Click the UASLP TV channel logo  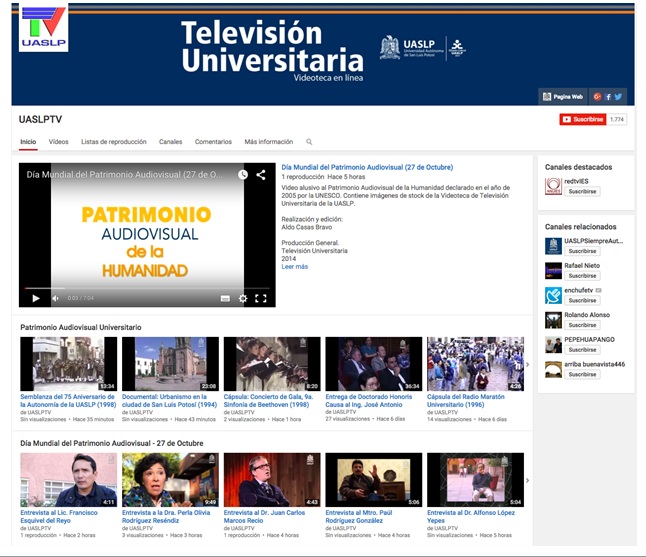pyautogui.click(x=44, y=27)
